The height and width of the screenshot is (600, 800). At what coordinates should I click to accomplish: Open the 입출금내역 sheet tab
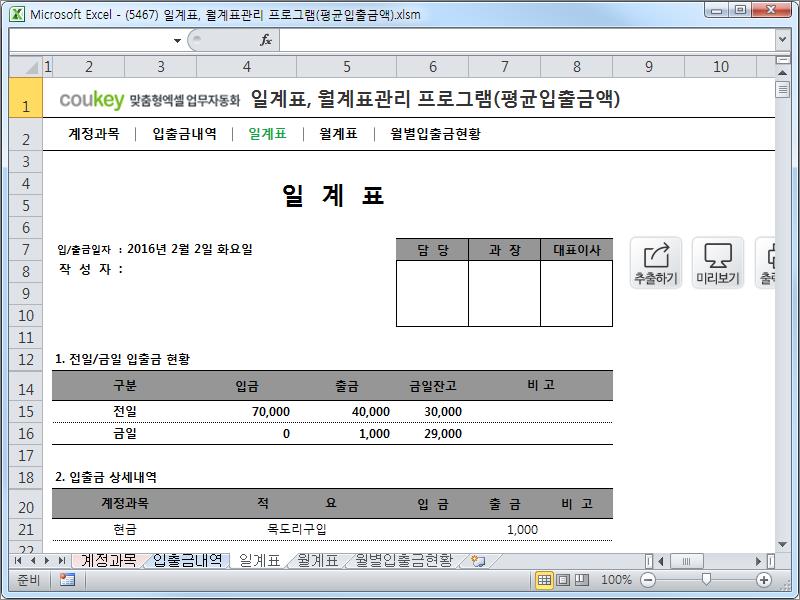click(187, 561)
